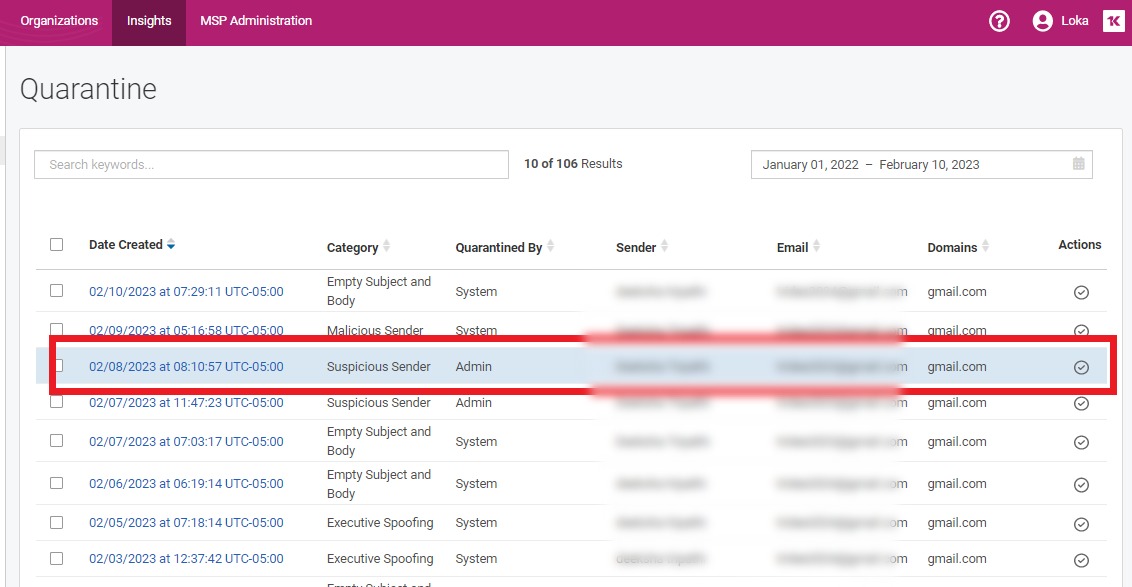The image size is (1132, 587).
Task: Open the date range picker field
Action: [x=921, y=165]
